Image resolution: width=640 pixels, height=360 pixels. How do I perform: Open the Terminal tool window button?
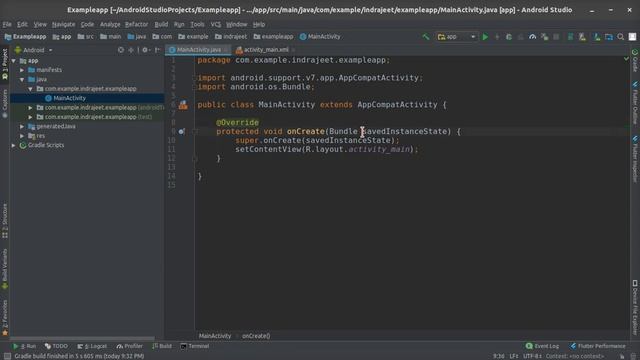pyautogui.click(x=195, y=346)
